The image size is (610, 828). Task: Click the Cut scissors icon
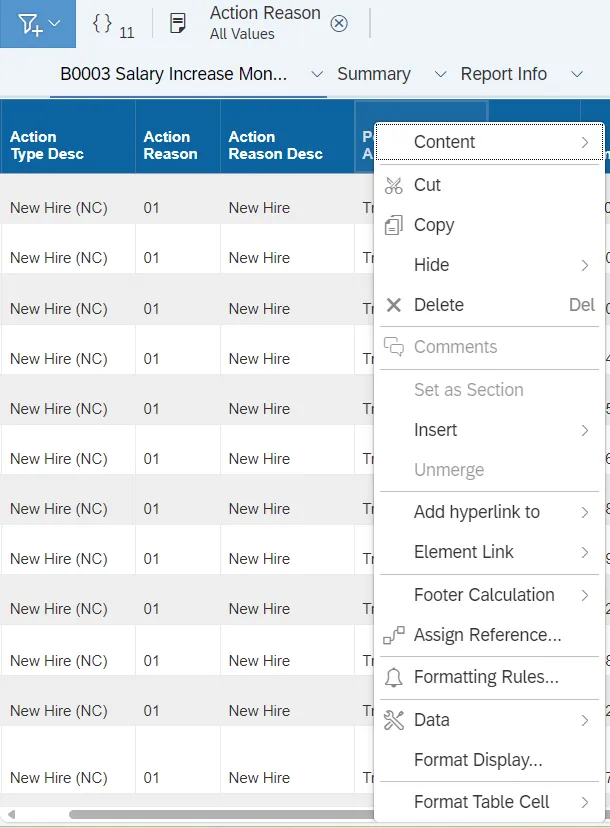[x=394, y=185]
